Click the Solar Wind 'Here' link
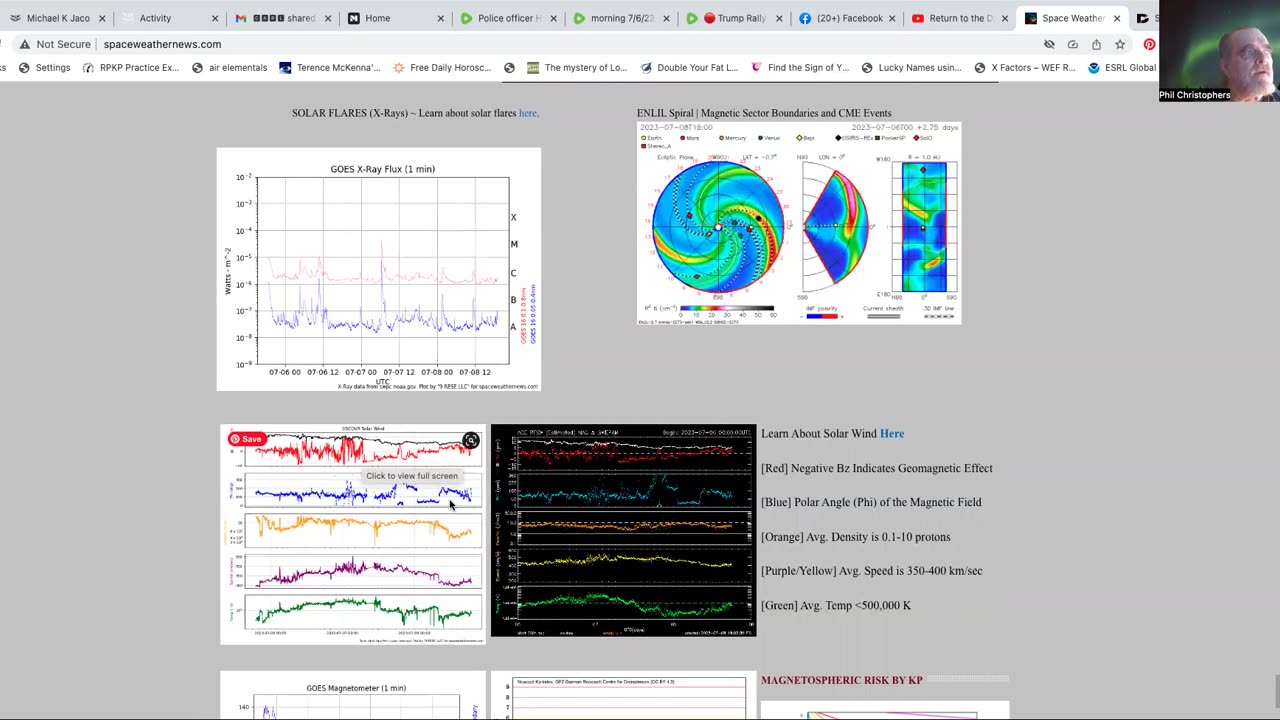Viewport: 1280px width, 720px height. point(892,434)
